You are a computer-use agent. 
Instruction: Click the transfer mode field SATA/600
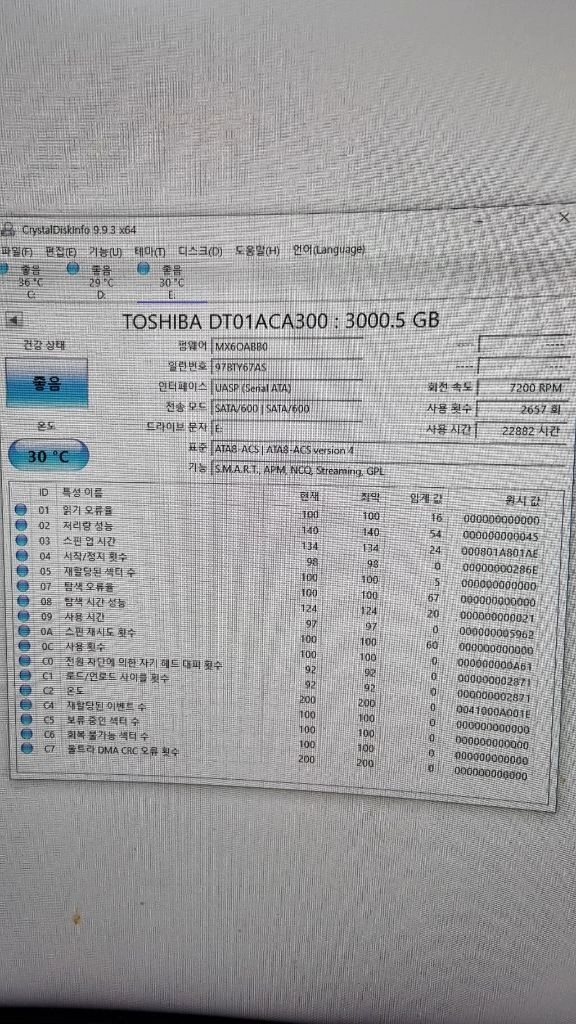pos(287,408)
